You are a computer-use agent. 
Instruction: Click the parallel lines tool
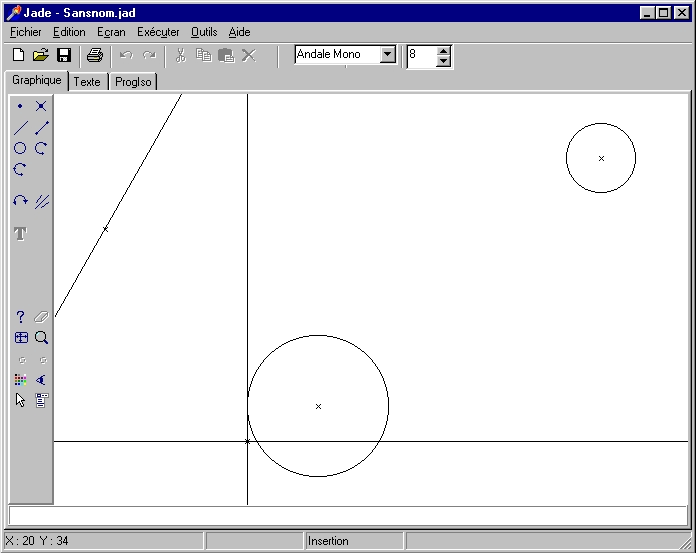[x=41, y=201]
